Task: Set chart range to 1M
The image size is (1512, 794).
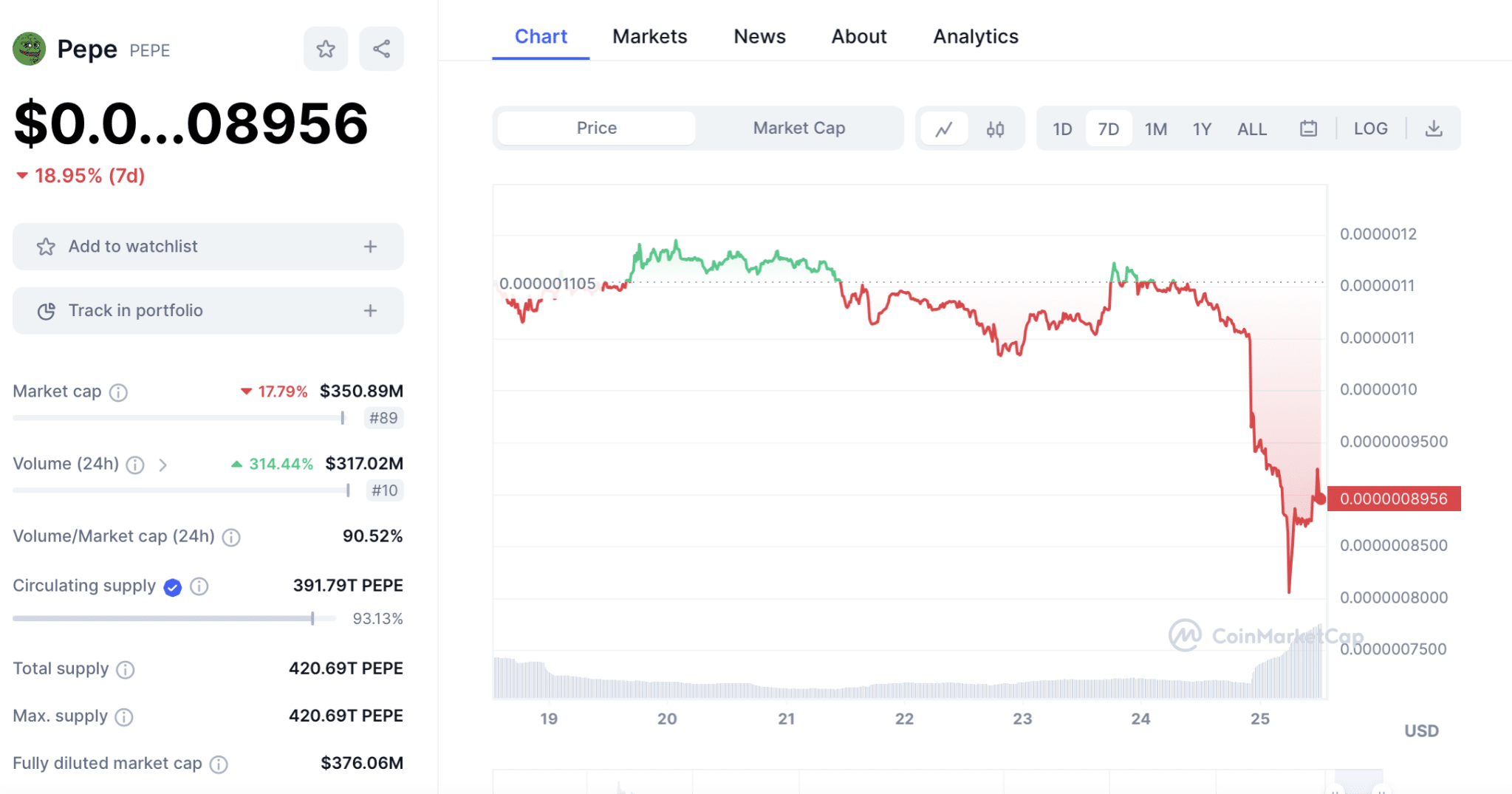Action: (1156, 129)
